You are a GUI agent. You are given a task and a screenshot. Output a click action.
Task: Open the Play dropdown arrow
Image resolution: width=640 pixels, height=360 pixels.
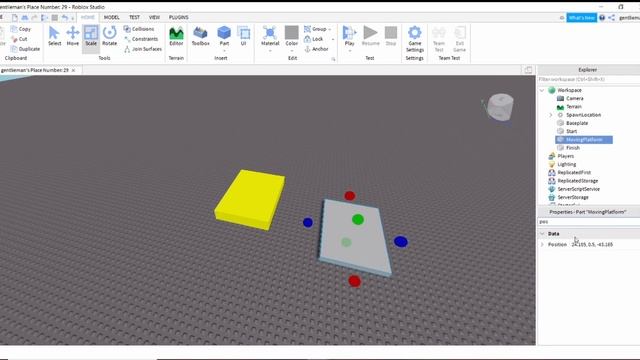(349, 51)
